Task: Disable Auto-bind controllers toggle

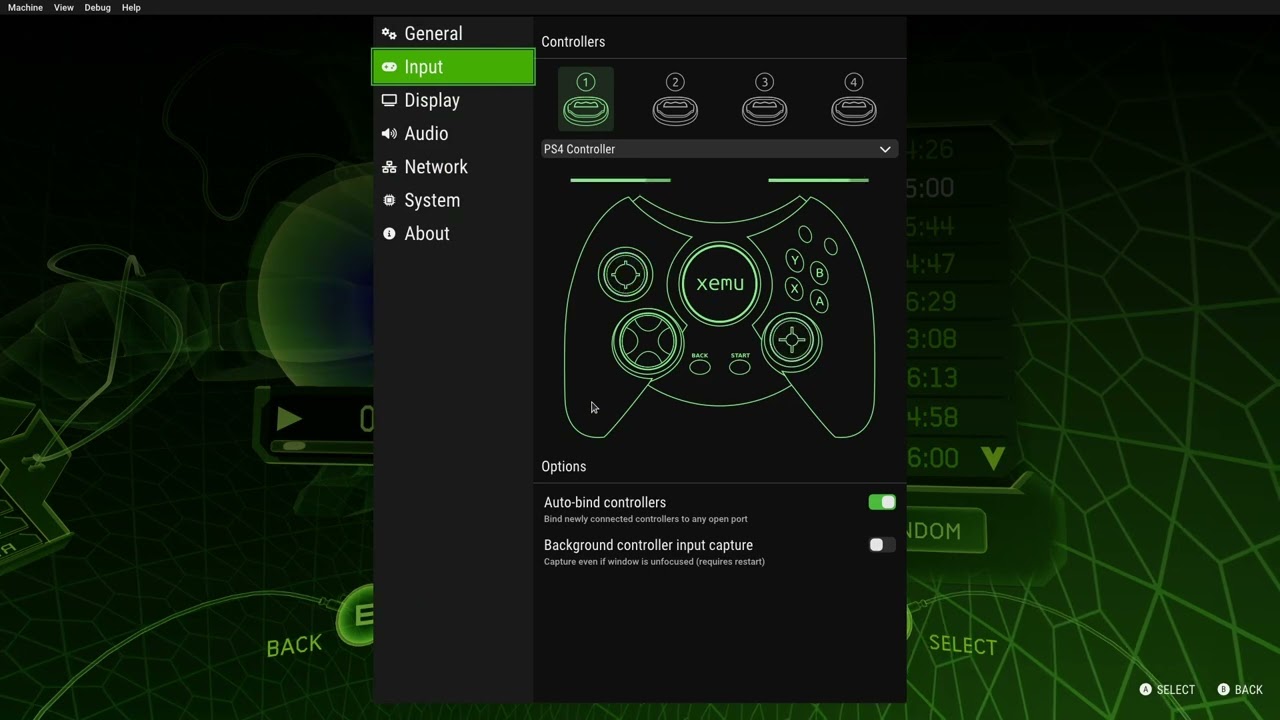Action: click(x=882, y=502)
